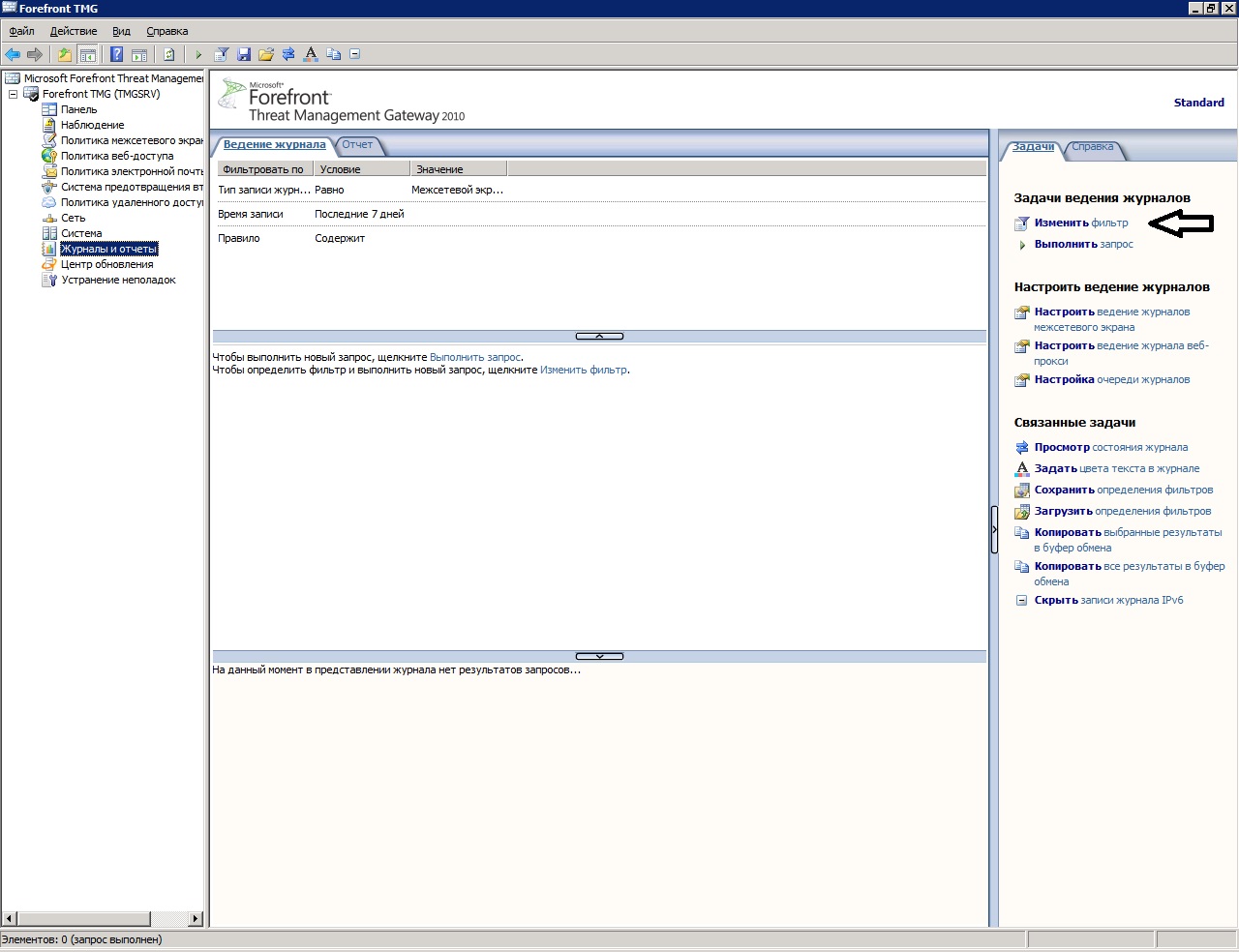1239x952 pixels.
Task: Collapse the Forefront TMG (TMGSRV) tree node
Action: [14, 94]
